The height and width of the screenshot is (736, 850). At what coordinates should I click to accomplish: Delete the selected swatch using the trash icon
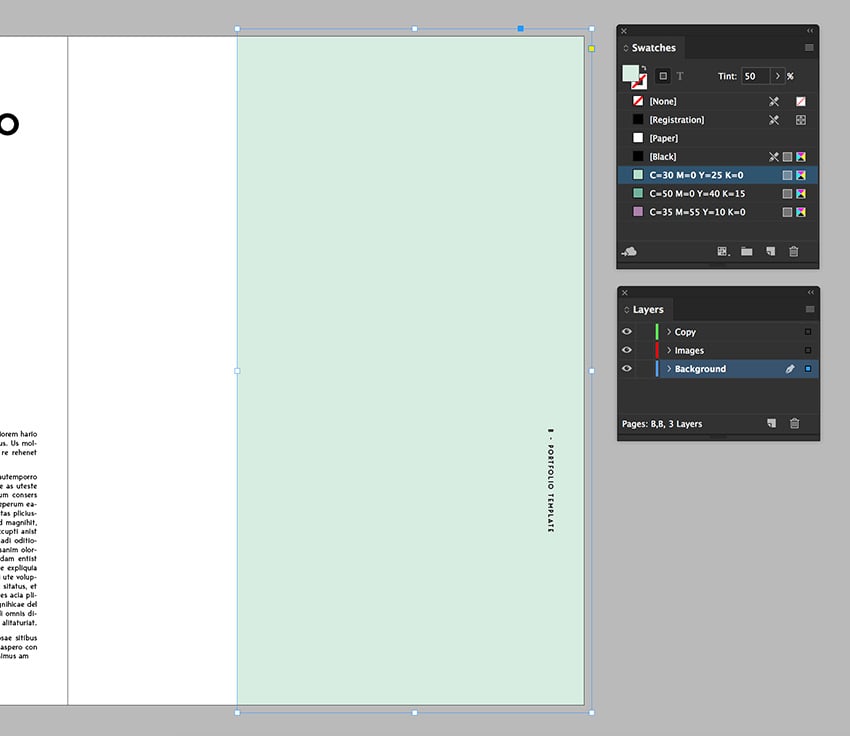click(794, 251)
